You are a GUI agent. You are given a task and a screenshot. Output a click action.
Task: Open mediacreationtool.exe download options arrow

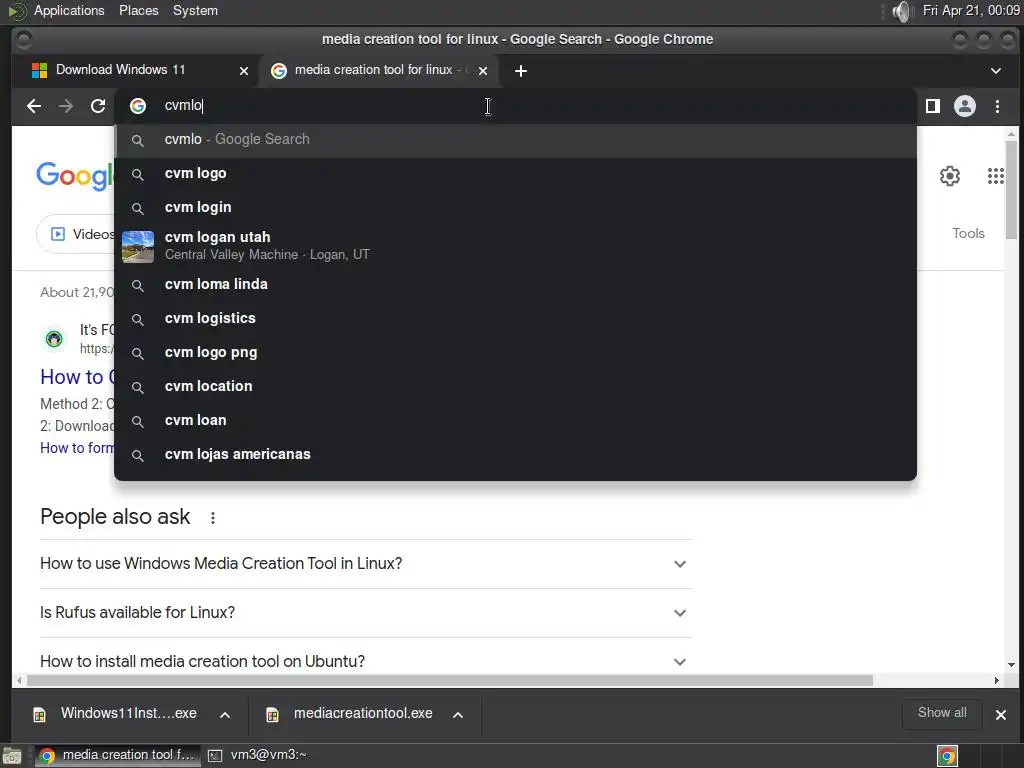click(x=458, y=714)
